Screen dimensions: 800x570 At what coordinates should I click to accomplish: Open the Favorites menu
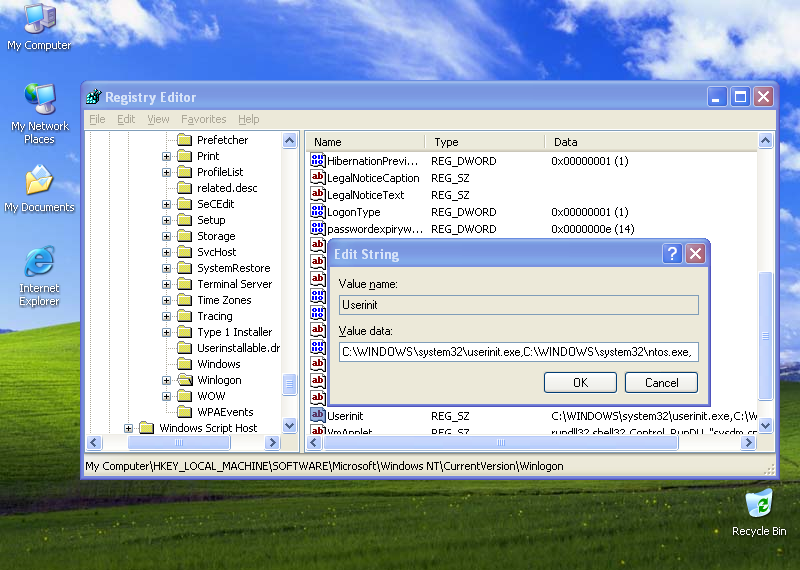[x=204, y=119]
